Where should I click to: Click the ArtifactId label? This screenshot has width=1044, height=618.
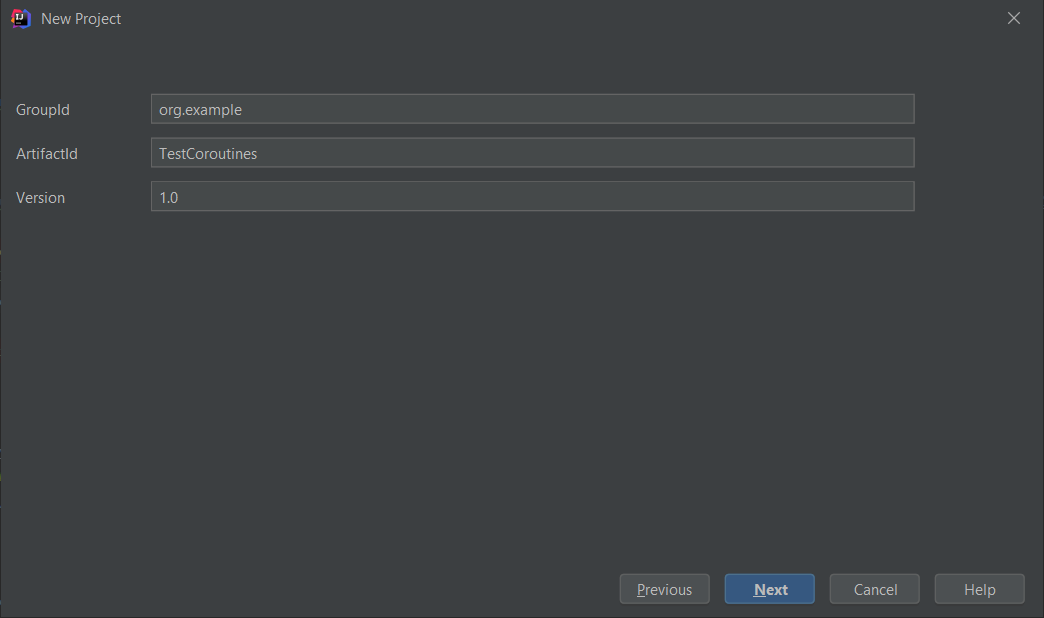47,154
